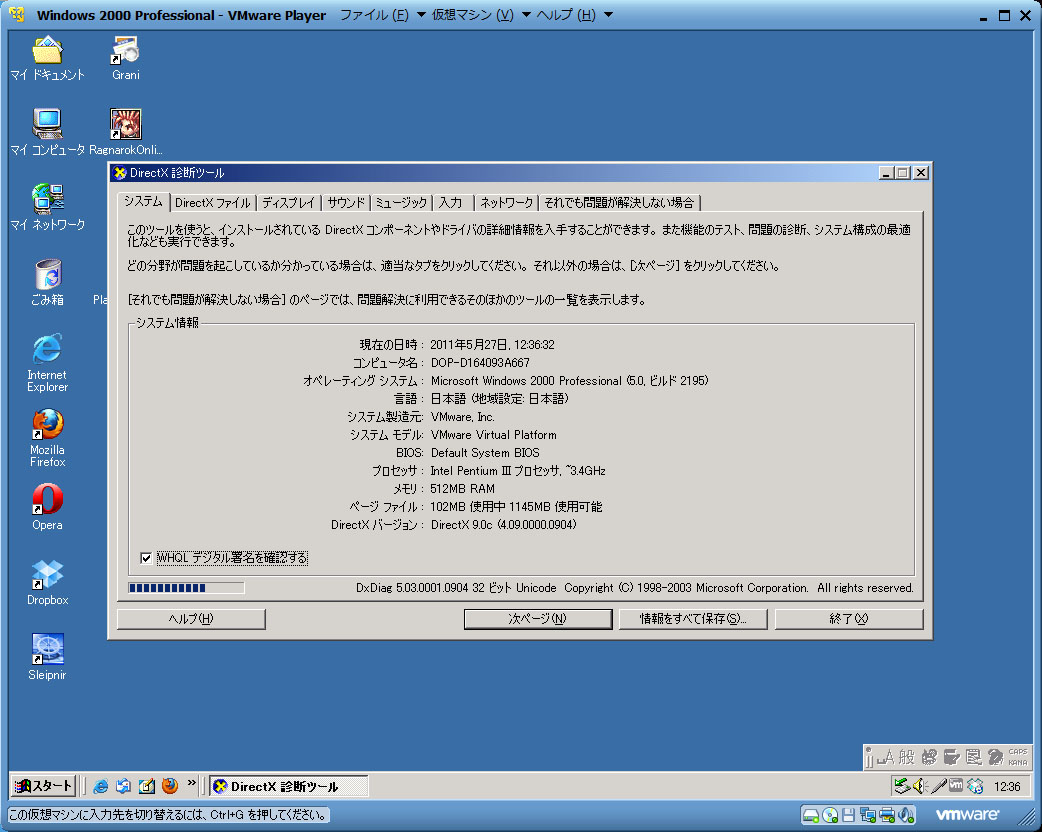Launch Firefox from the quick launch bar

pyautogui.click(x=170, y=786)
